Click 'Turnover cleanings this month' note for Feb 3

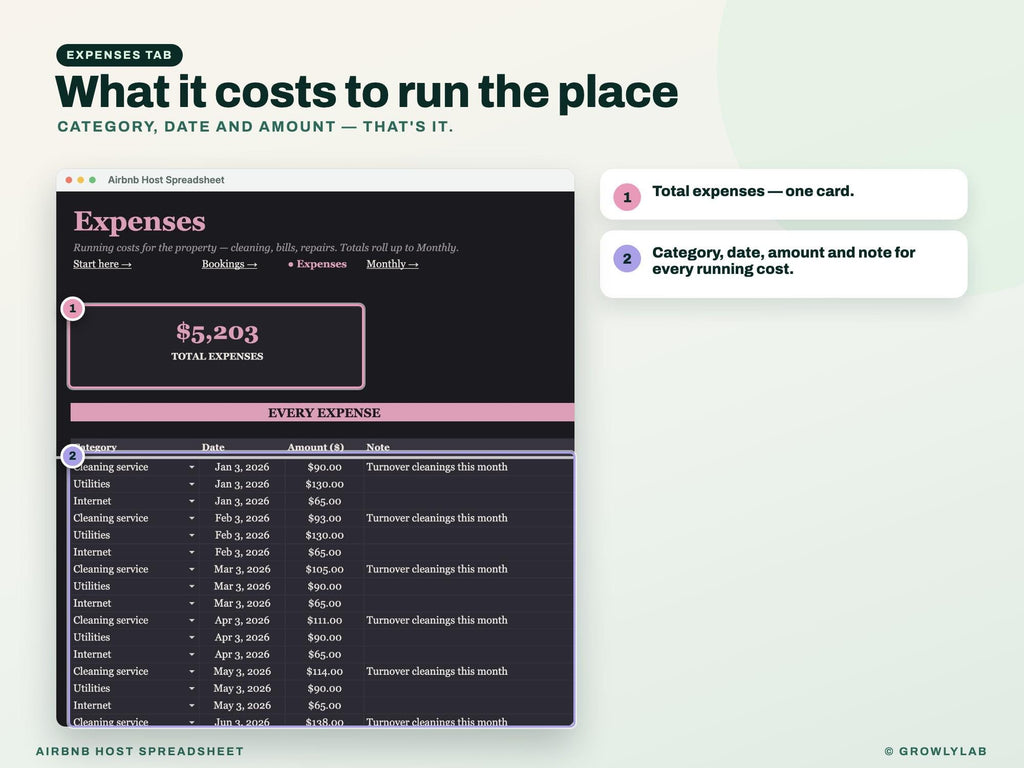(436, 518)
